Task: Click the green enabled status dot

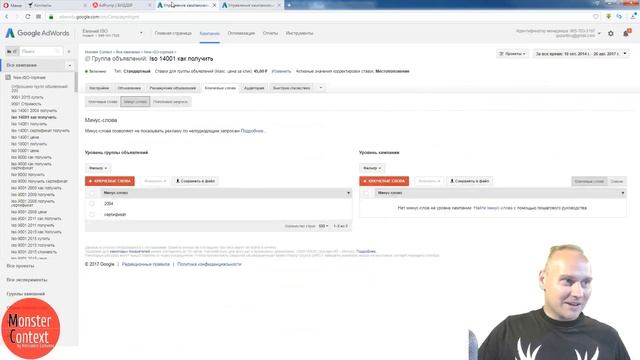Action: tap(87, 71)
